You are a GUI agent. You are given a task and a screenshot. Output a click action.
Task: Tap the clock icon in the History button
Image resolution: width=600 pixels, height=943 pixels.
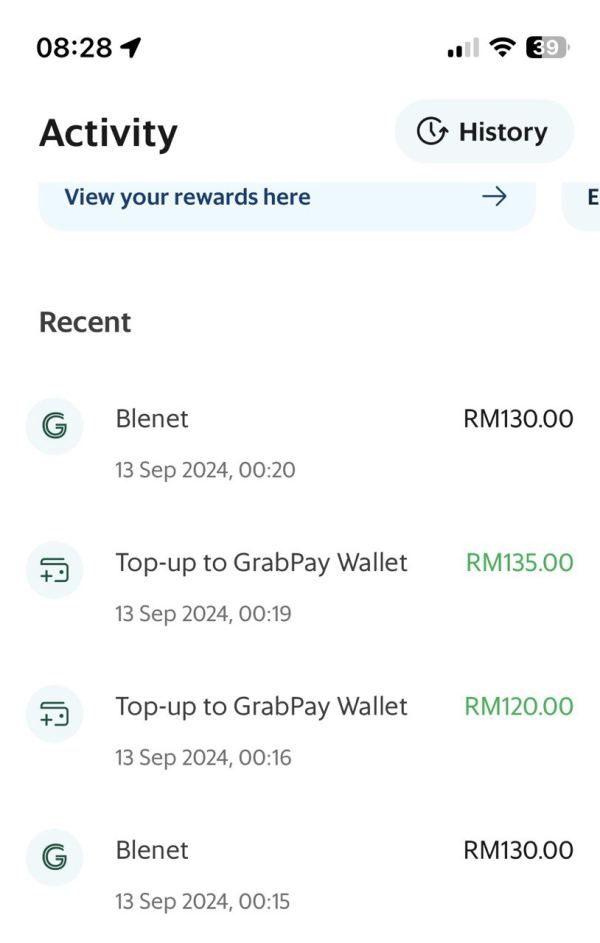432,132
